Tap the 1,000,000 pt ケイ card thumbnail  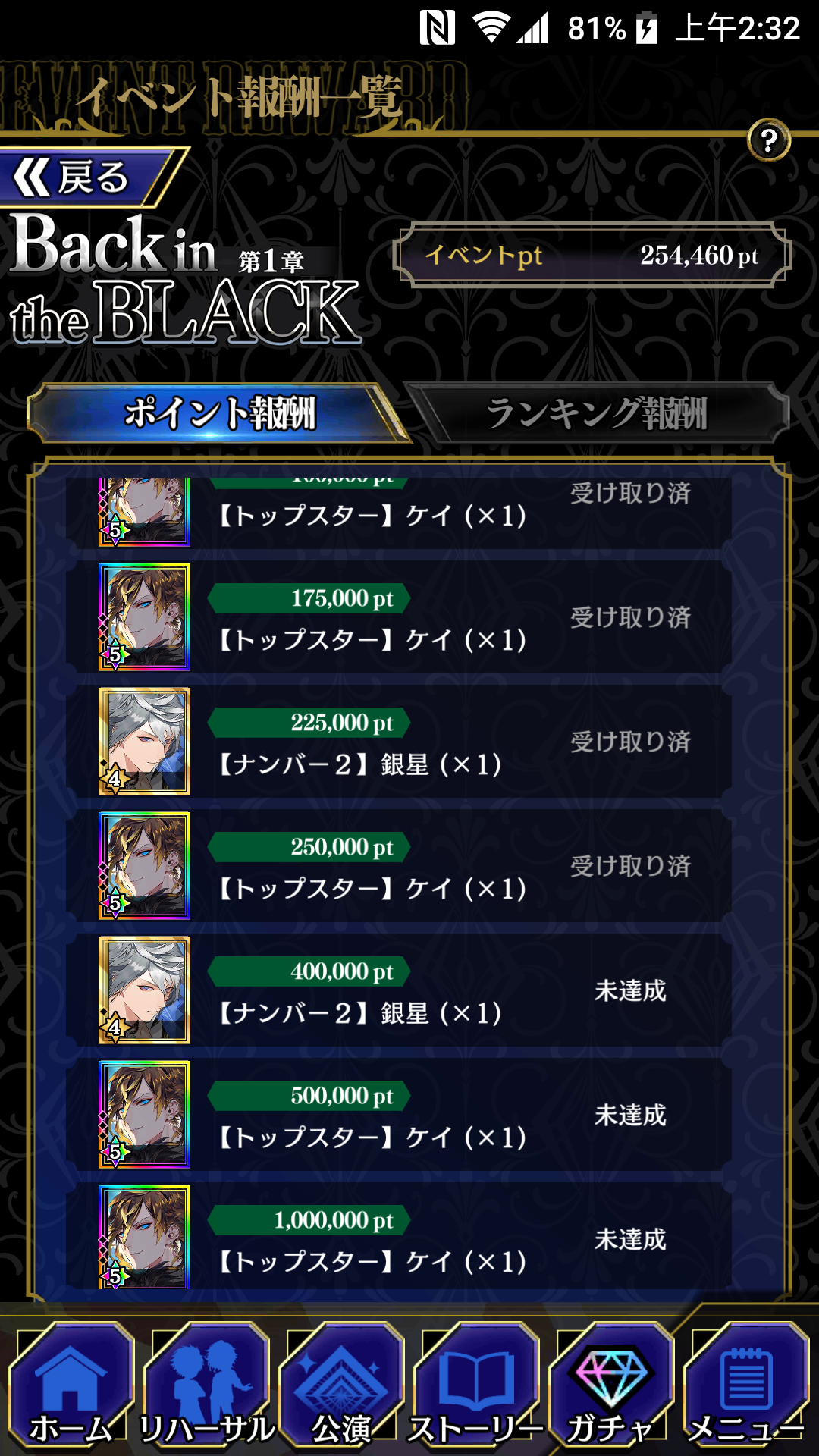[144, 1238]
